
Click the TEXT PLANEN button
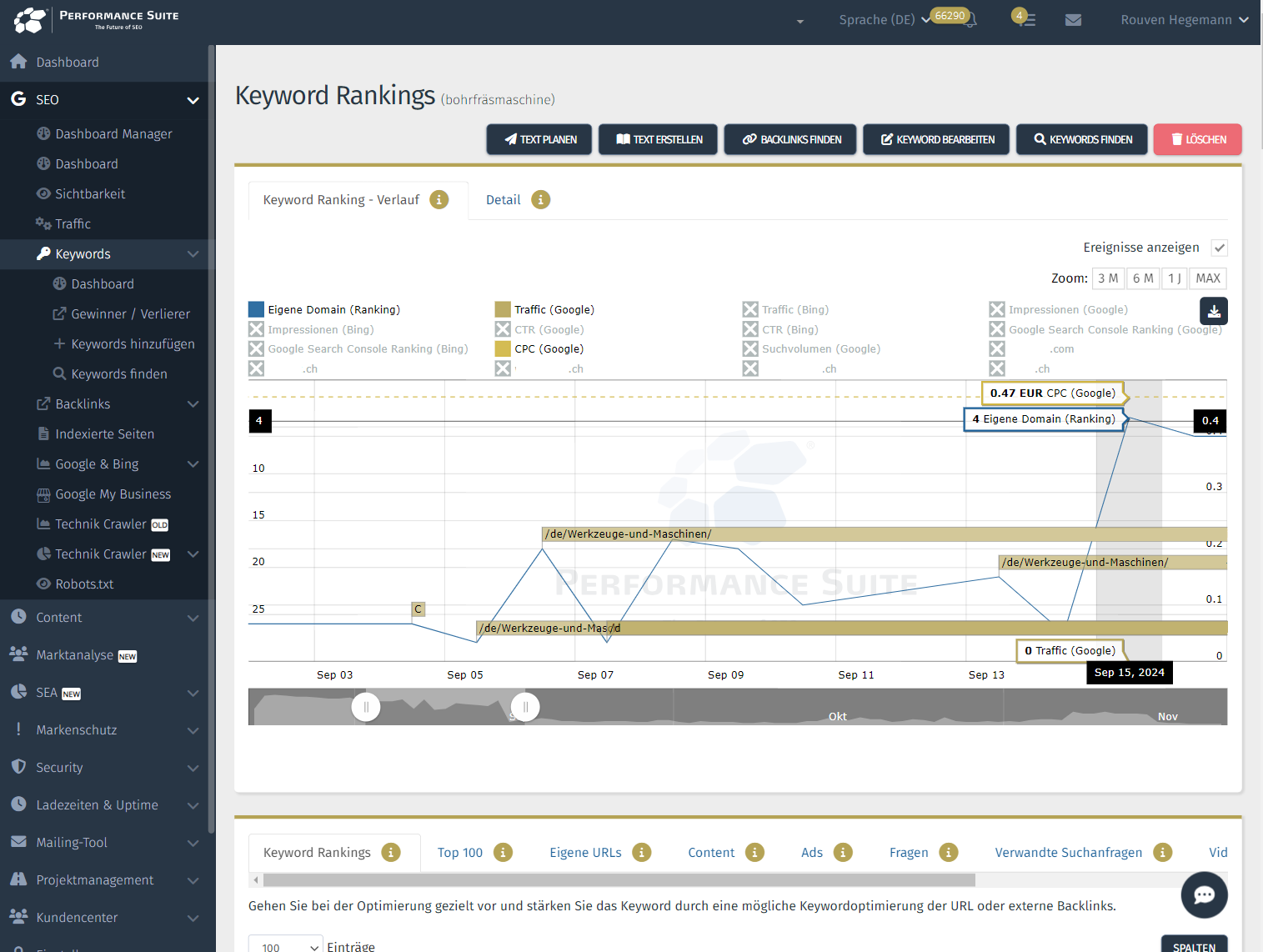[x=539, y=139]
